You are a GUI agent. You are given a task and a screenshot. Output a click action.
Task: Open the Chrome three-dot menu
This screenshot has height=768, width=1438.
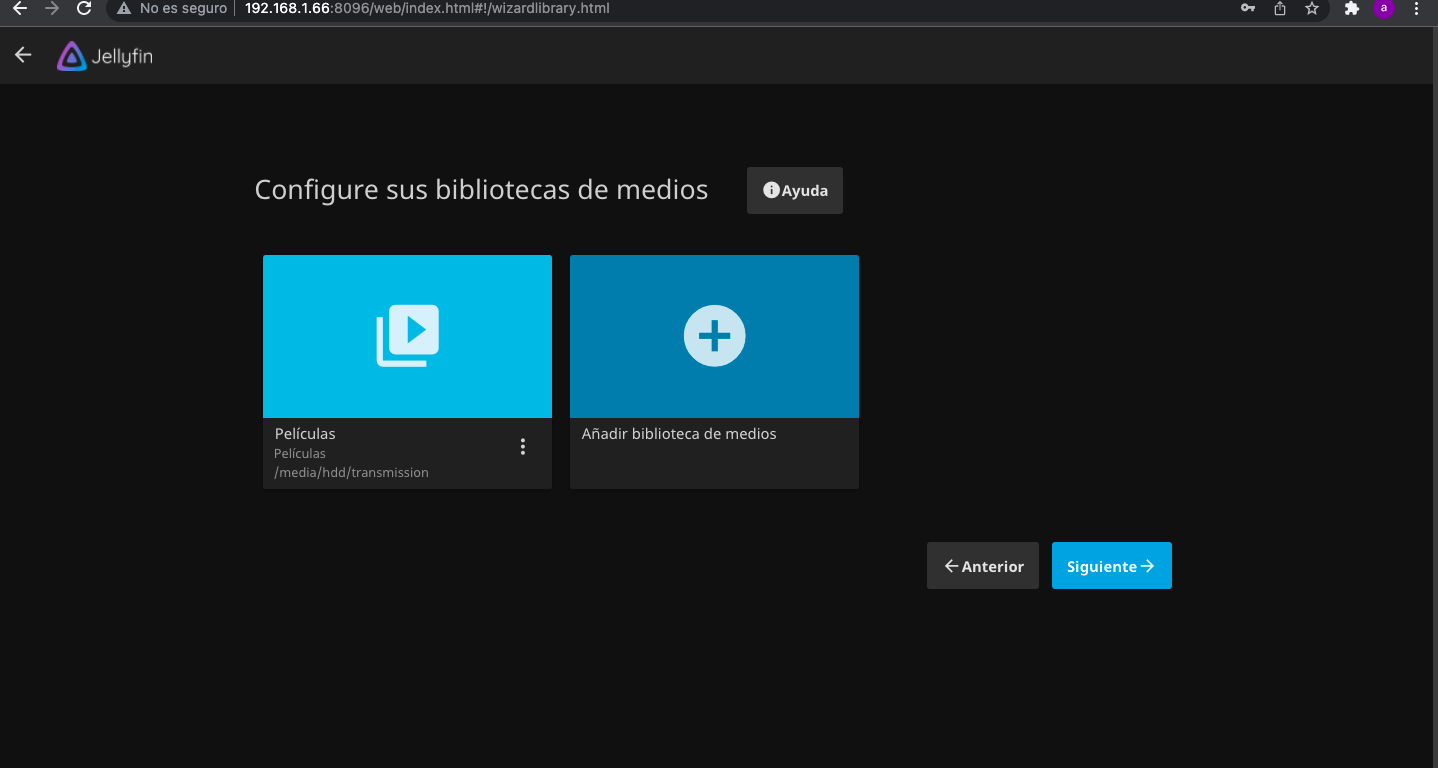click(1416, 8)
